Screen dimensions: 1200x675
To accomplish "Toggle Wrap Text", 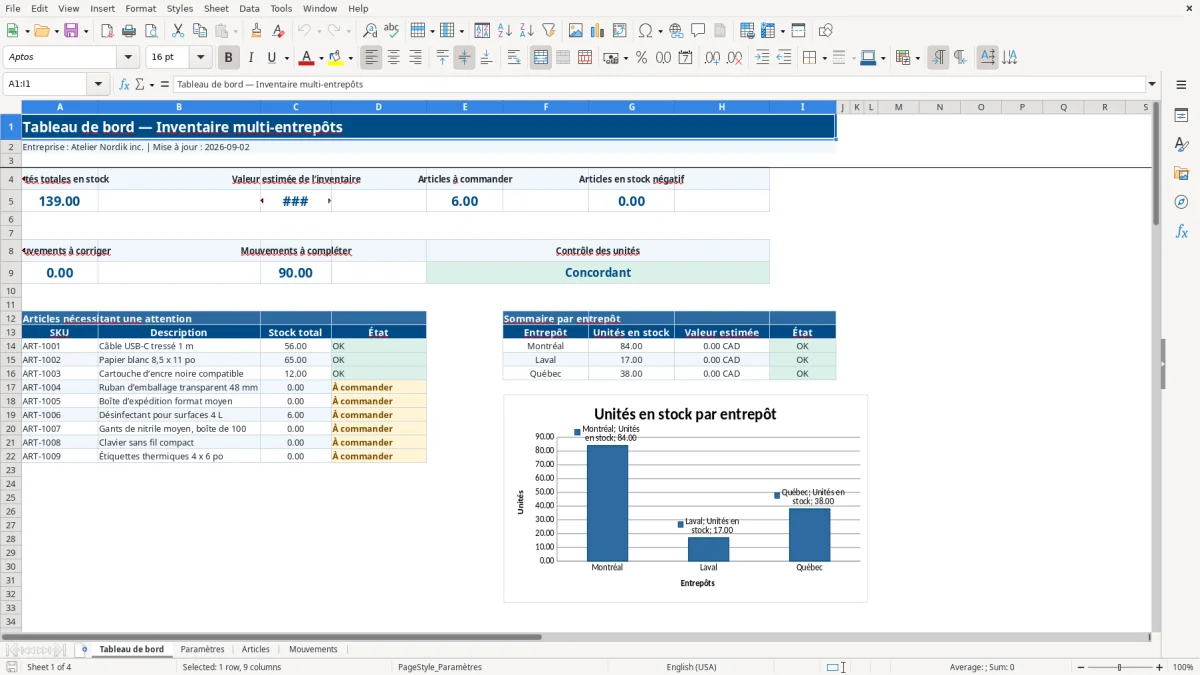I will click(514, 58).
